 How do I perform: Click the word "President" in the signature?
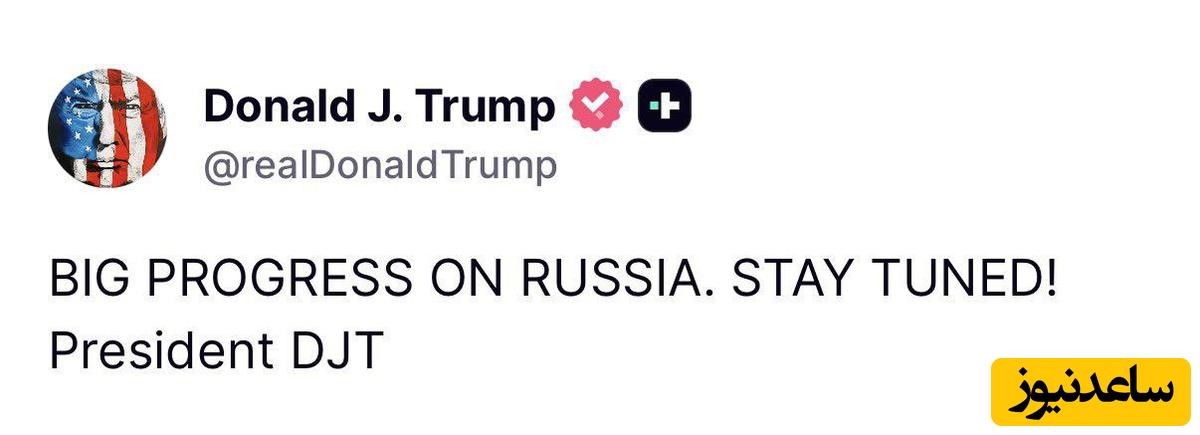(x=160, y=350)
